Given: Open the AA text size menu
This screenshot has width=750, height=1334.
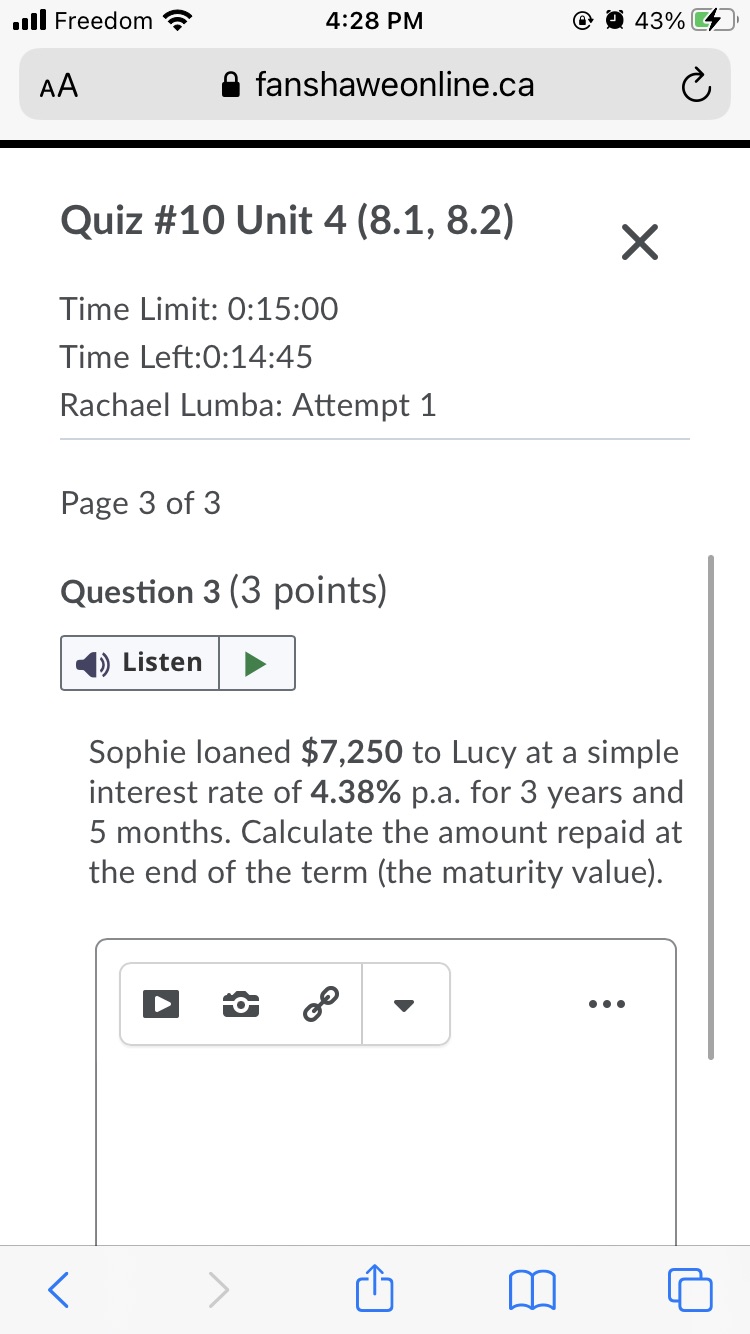Looking at the screenshot, I should click(x=59, y=87).
